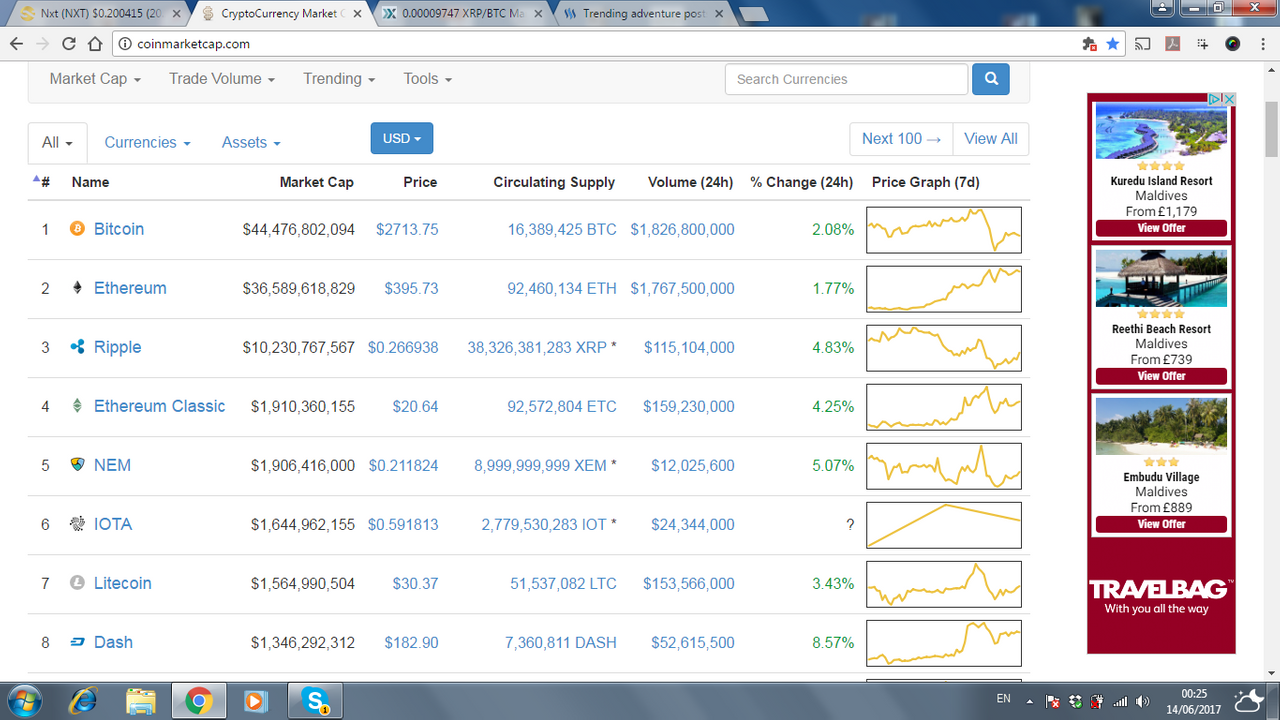Click Litecoin's volume $153,566,000
This screenshot has height=720, width=1280.
click(689, 583)
